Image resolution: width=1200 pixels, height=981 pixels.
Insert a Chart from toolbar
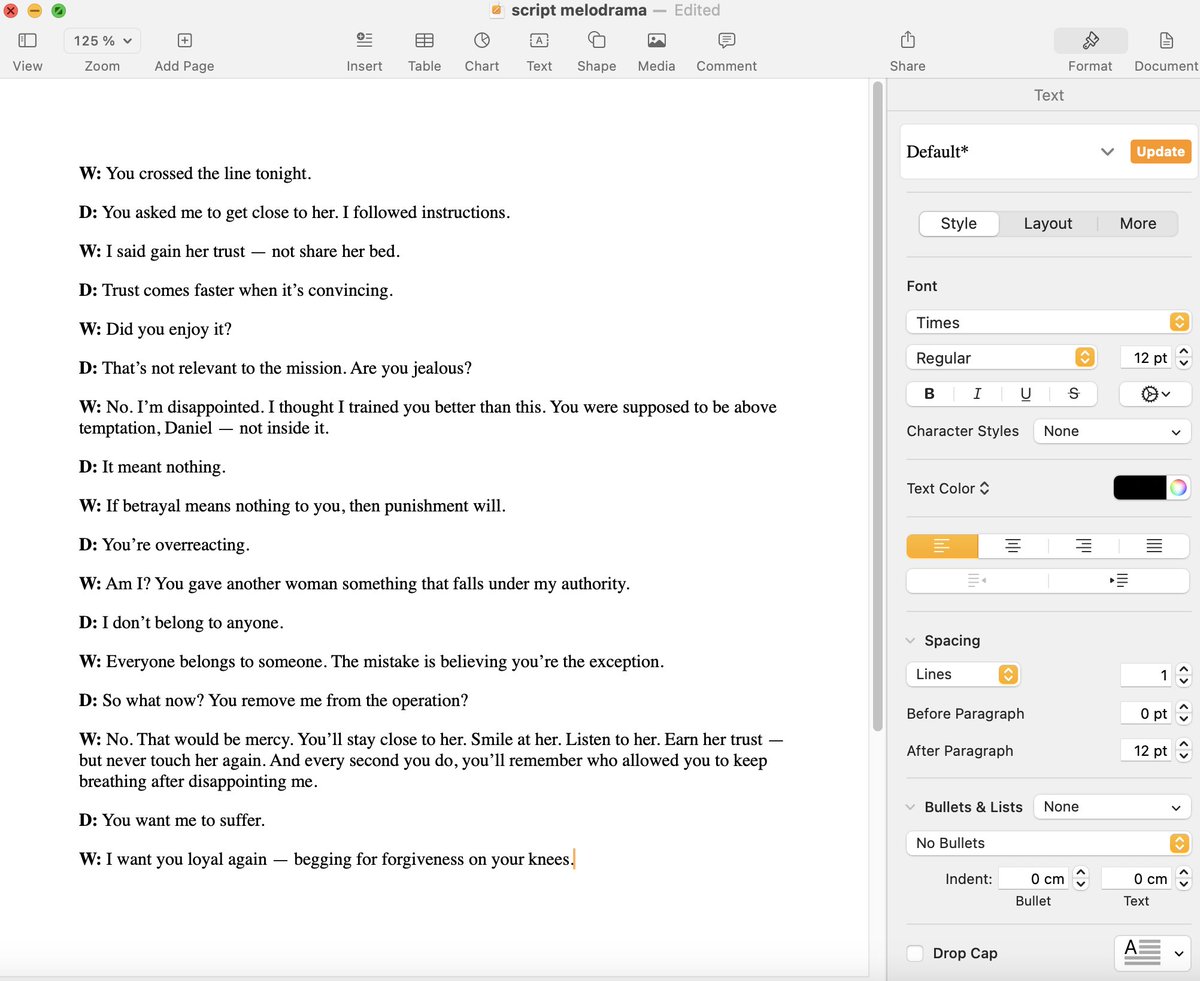[x=482, y=40]
